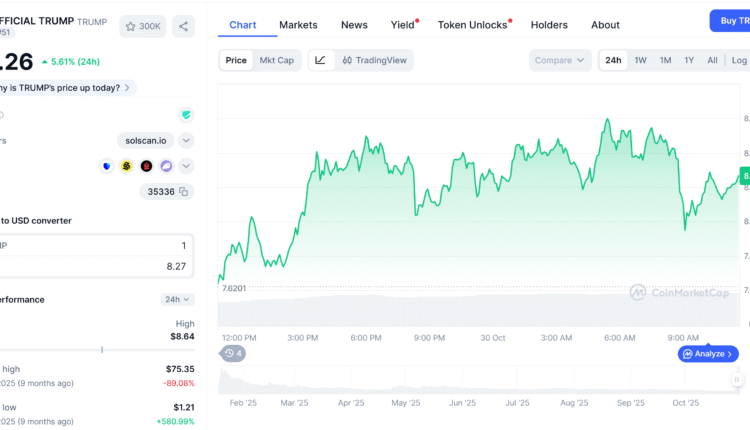Click the share icon button

183,26
